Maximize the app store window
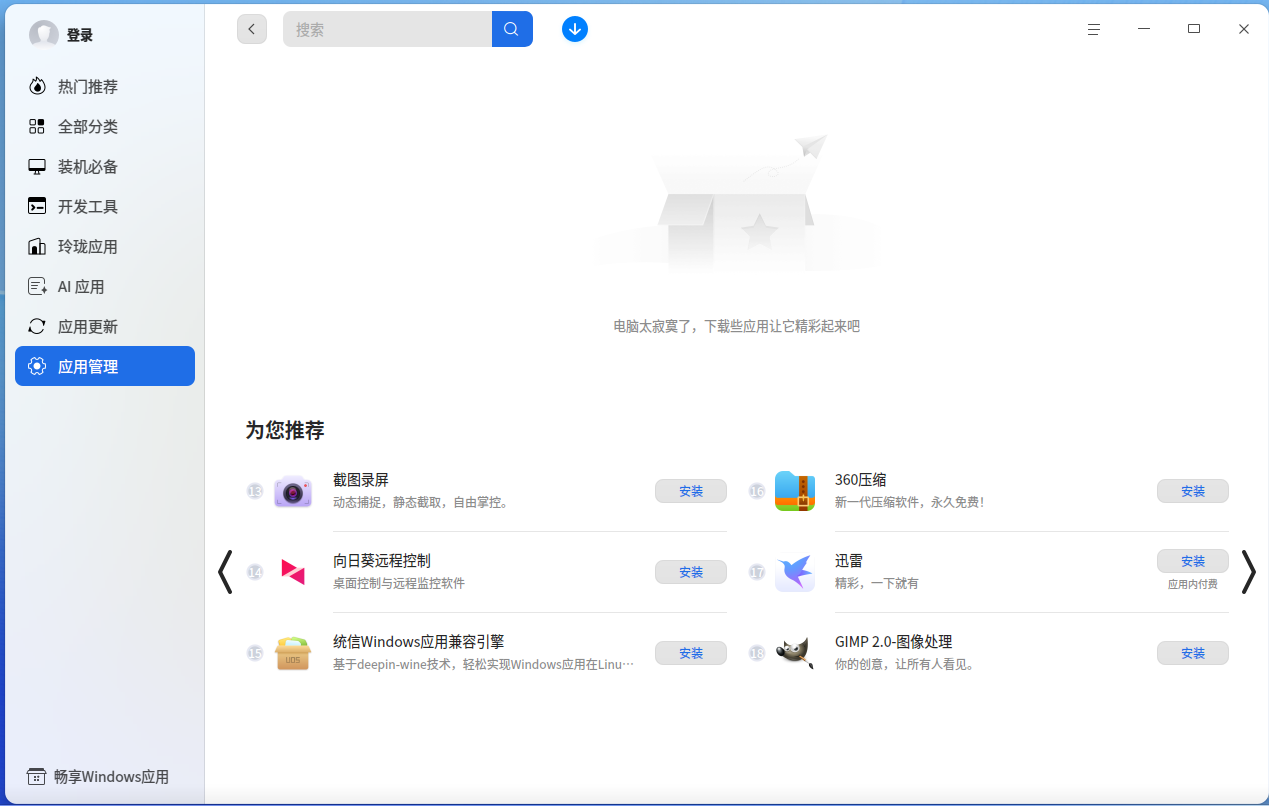Screen dimensions: 1269x806 pyautogui.click(x=1194, y=29)
